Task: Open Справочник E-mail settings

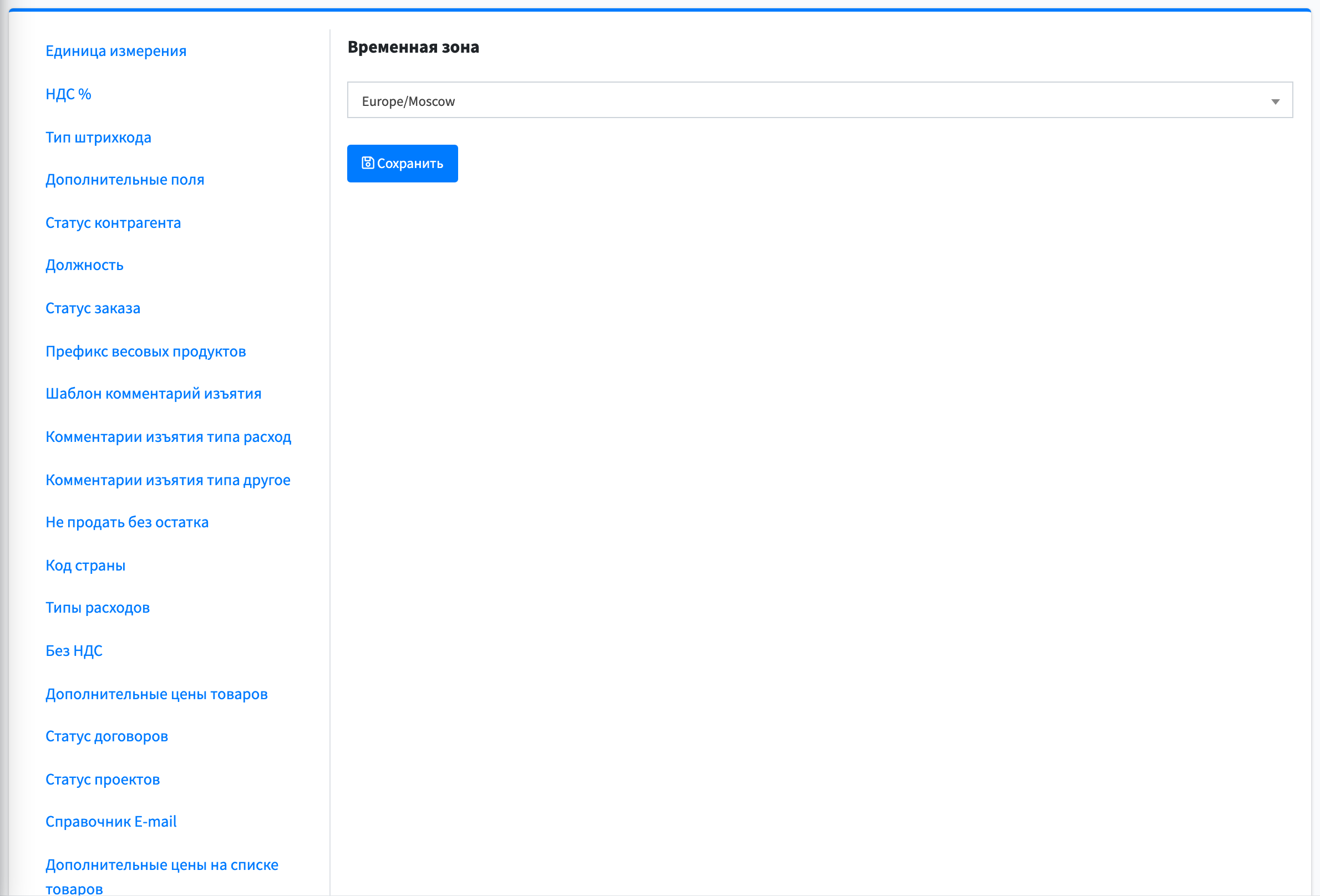Action: point(111,822)
